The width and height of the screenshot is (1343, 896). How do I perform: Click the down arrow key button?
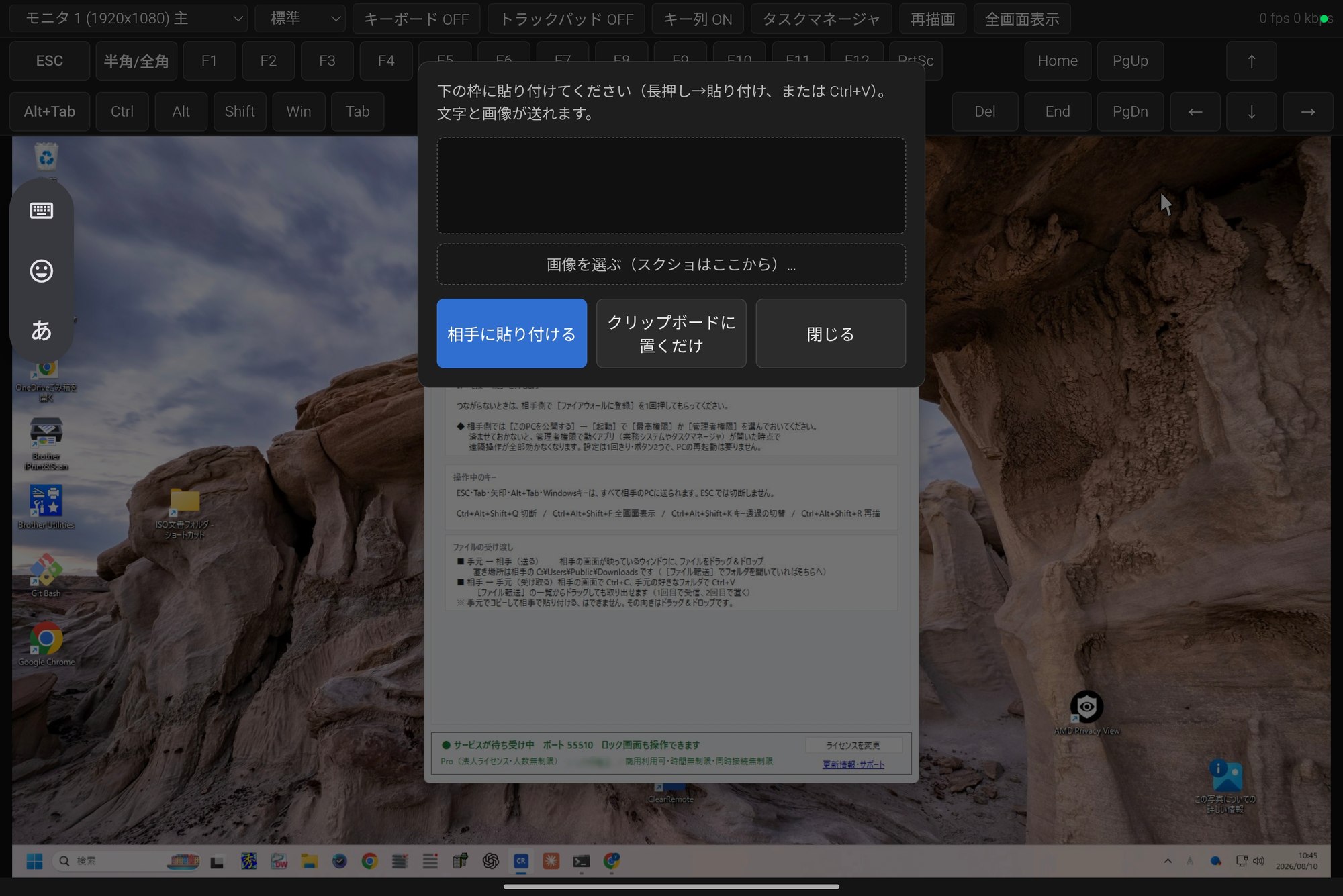coord(1252,111)
